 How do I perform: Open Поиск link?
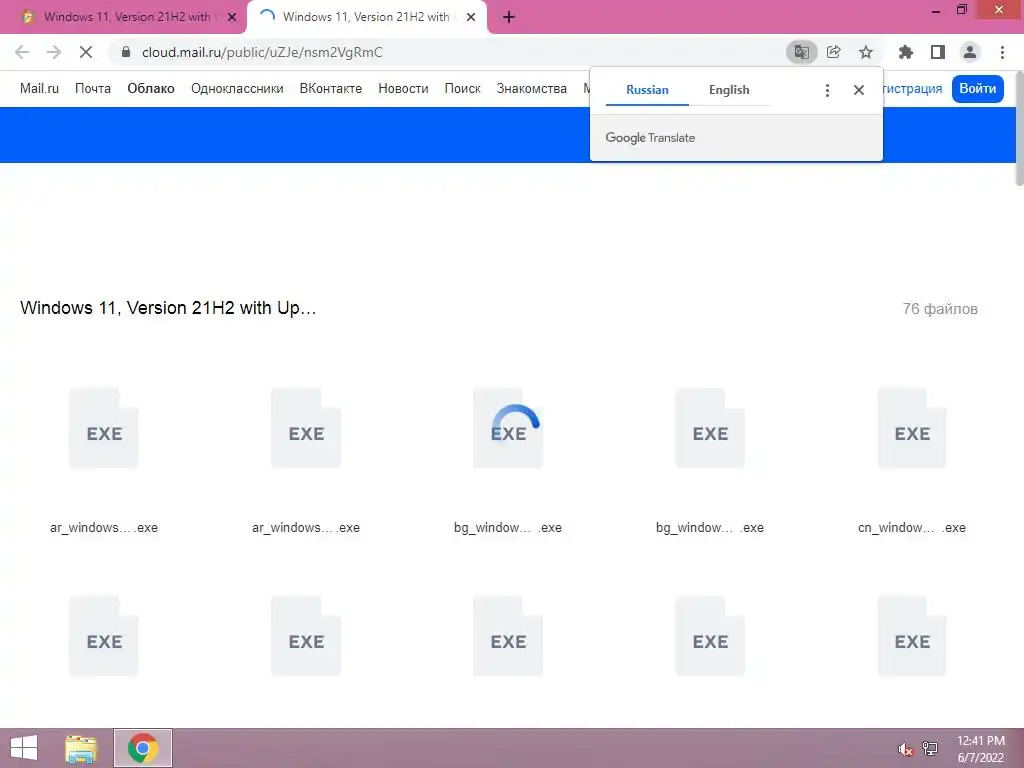[x=462, y=89]
